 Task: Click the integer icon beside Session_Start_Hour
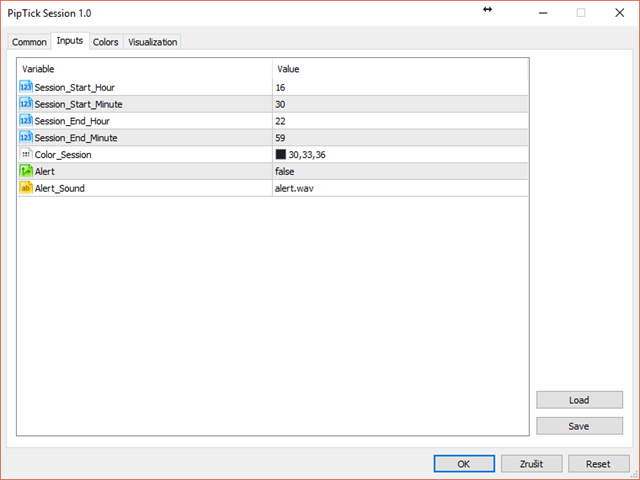click(26, 87)
